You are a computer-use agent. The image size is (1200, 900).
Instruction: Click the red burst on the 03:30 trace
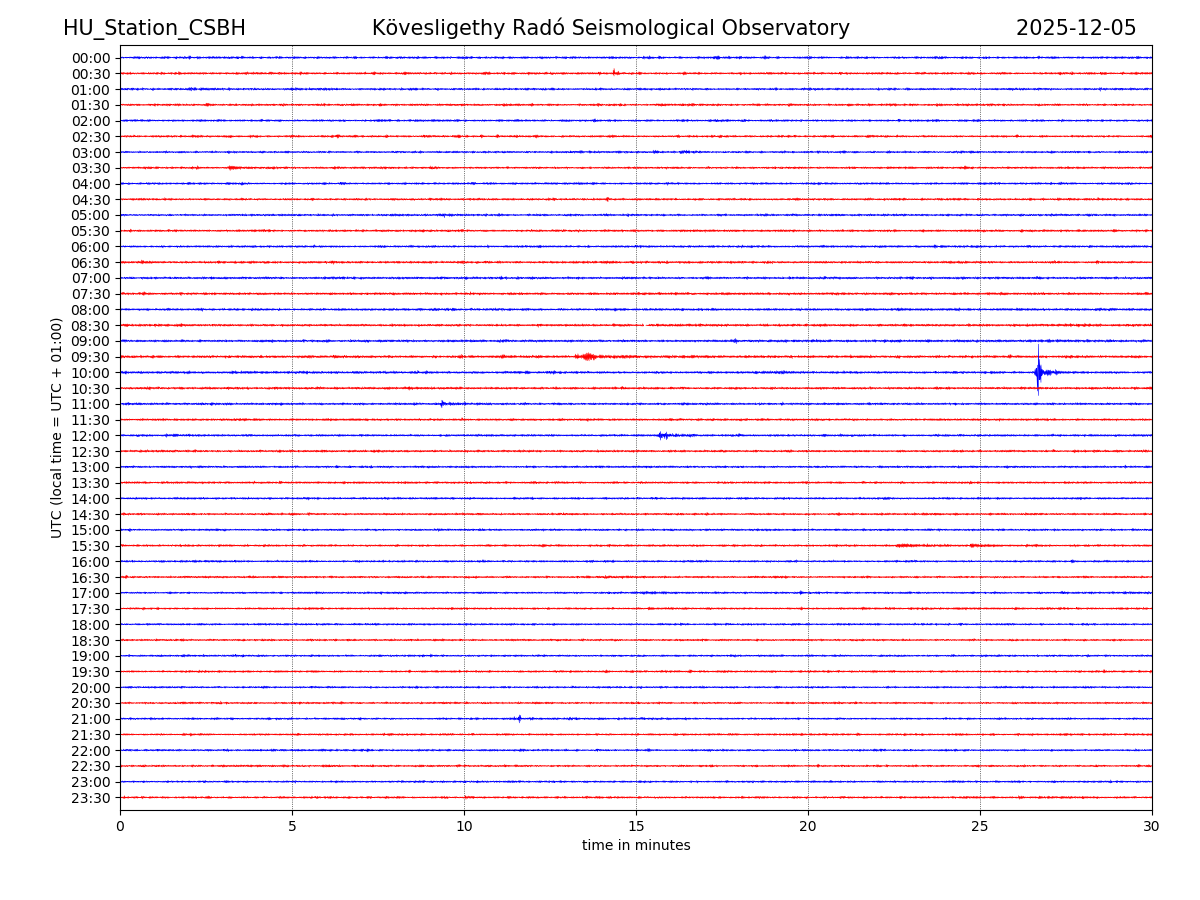[x=232, y=167]
